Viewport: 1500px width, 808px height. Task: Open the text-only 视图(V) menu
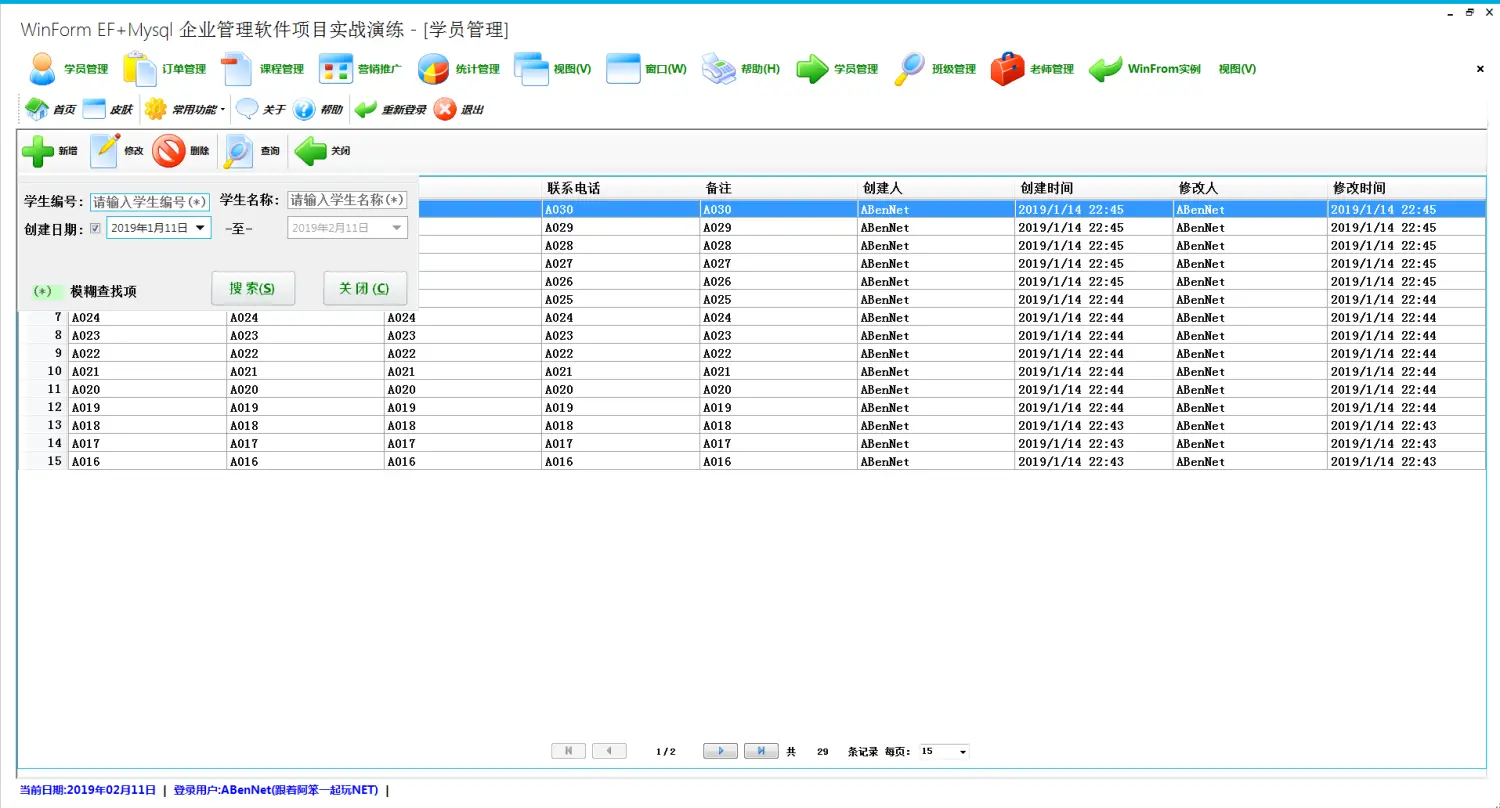click(1237, 69)
